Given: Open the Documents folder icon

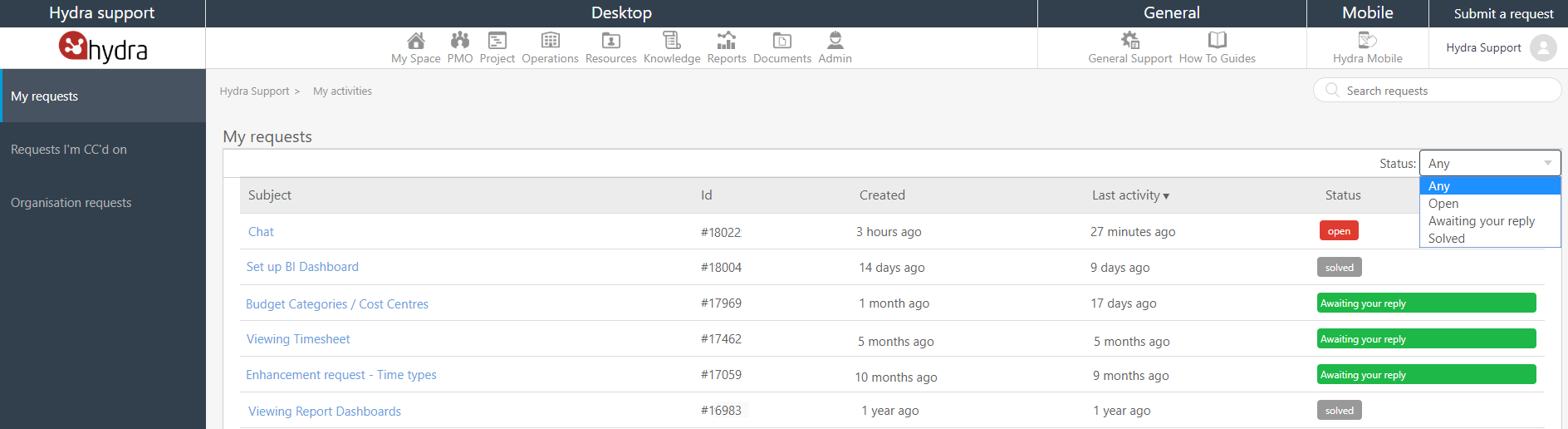Looking at the screenshot, I should coord(782,40).
